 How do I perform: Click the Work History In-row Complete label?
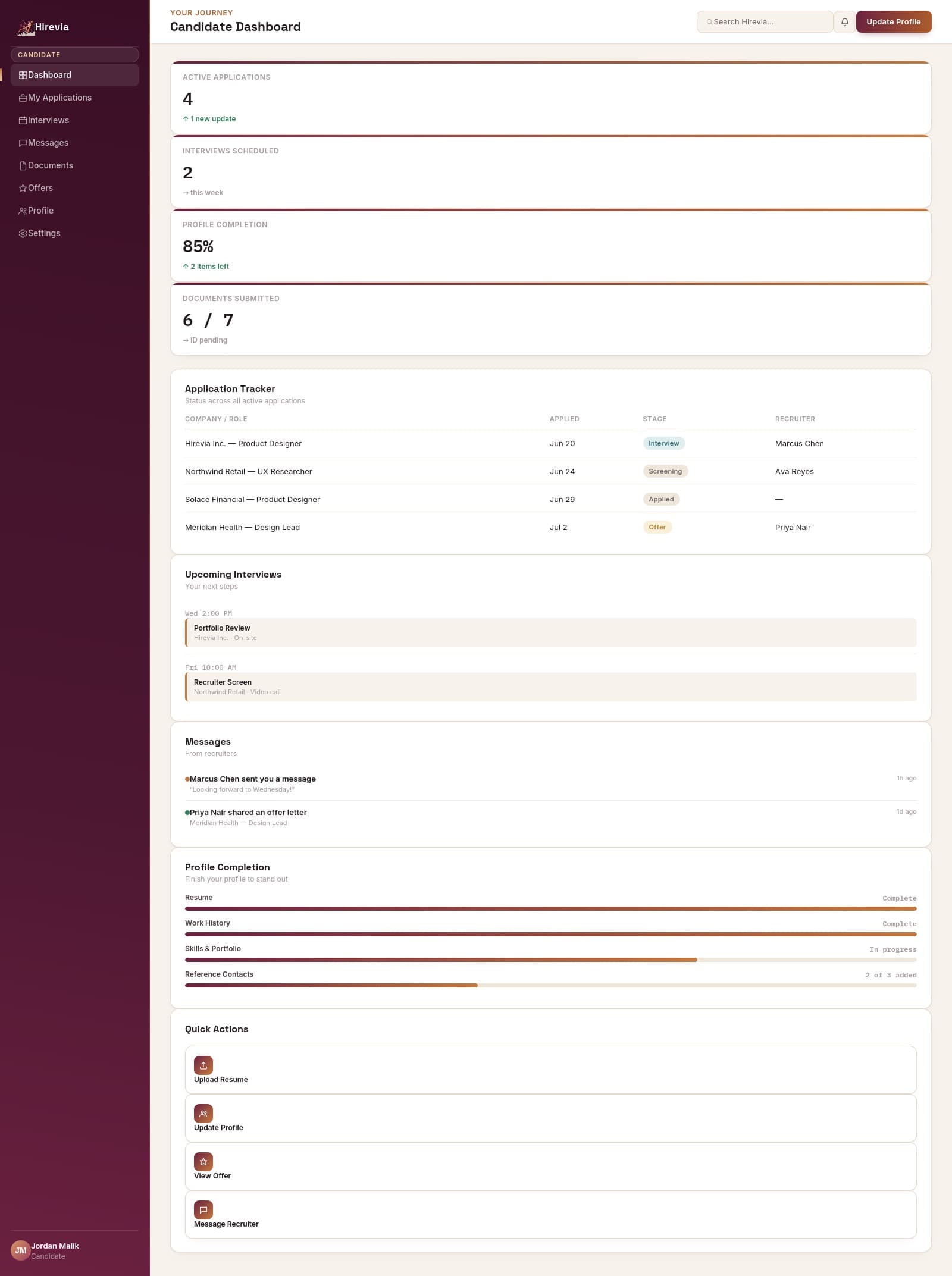(x=899, y=924)
